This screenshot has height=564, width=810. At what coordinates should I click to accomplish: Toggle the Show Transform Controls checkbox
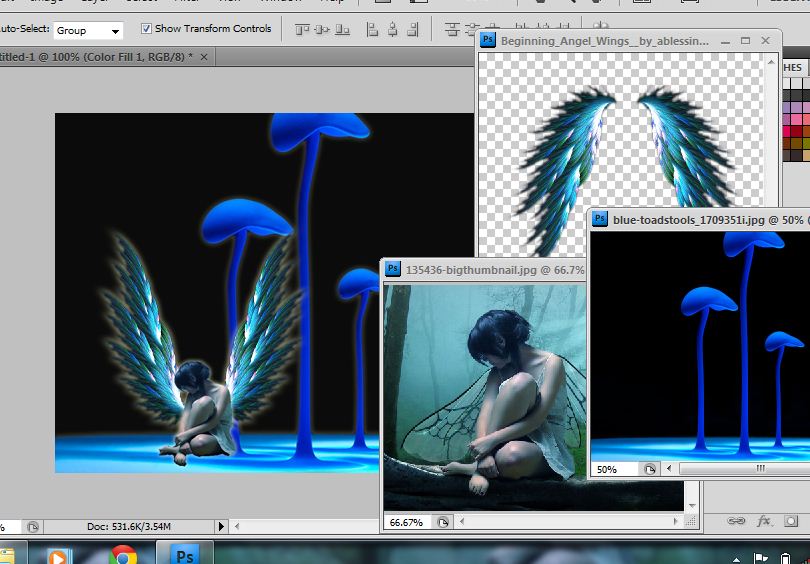[x=147, y=28]
